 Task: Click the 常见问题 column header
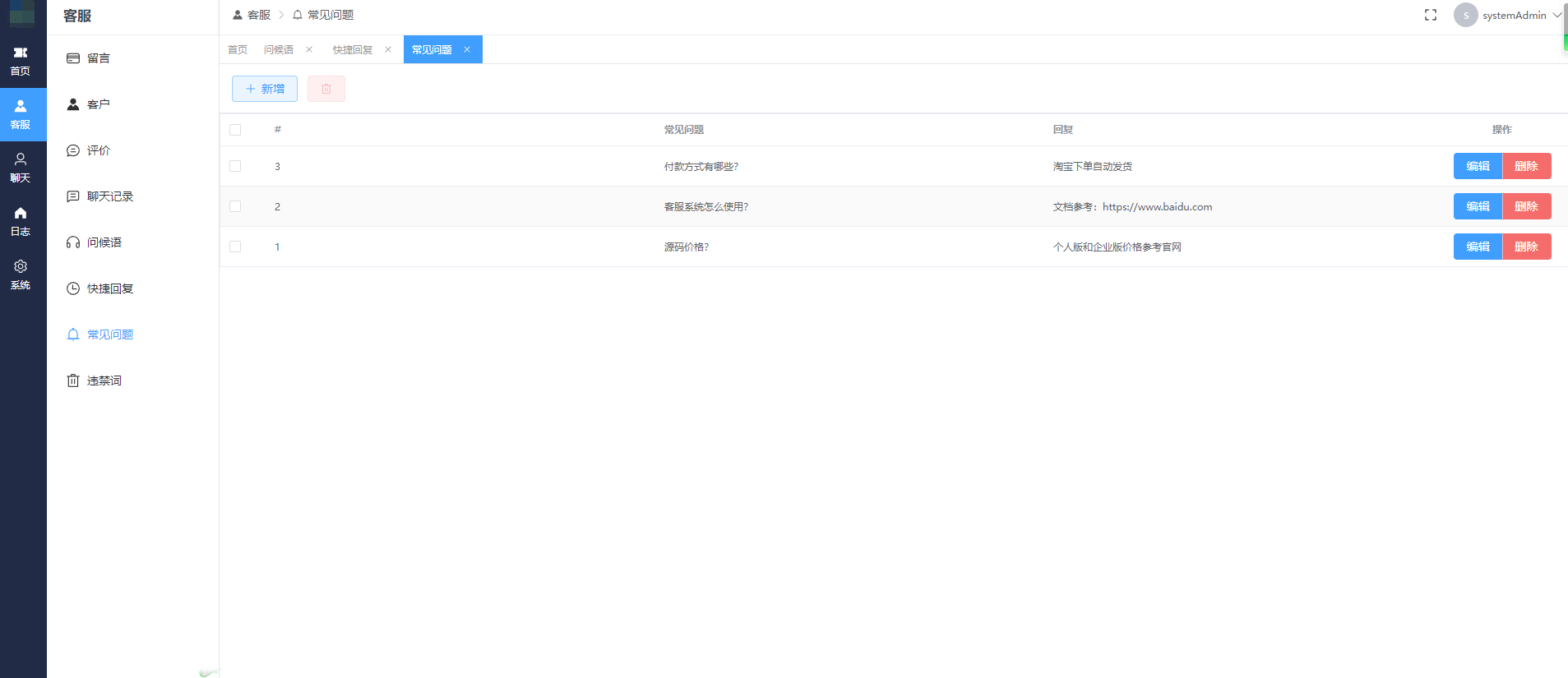point(684,130)
